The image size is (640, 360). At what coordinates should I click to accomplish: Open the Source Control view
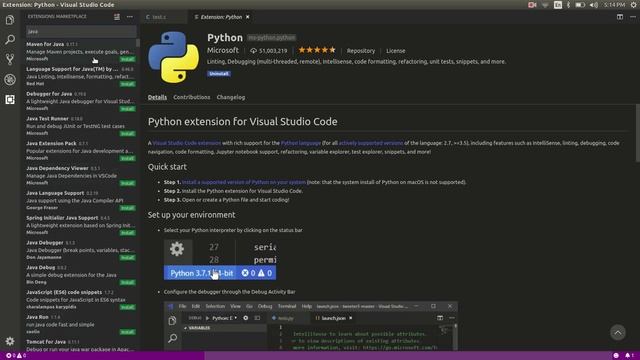click(x=10, y=59)
